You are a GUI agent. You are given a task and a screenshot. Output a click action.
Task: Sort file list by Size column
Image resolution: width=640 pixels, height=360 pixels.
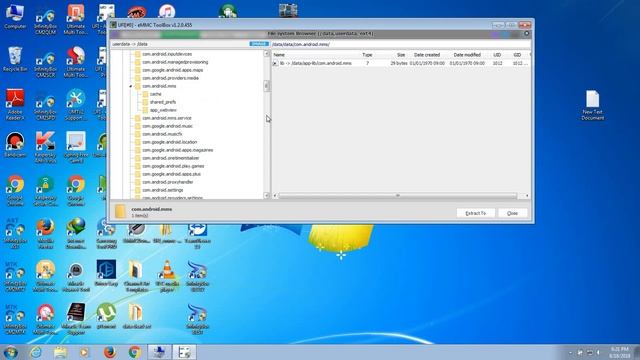(400, 55)
